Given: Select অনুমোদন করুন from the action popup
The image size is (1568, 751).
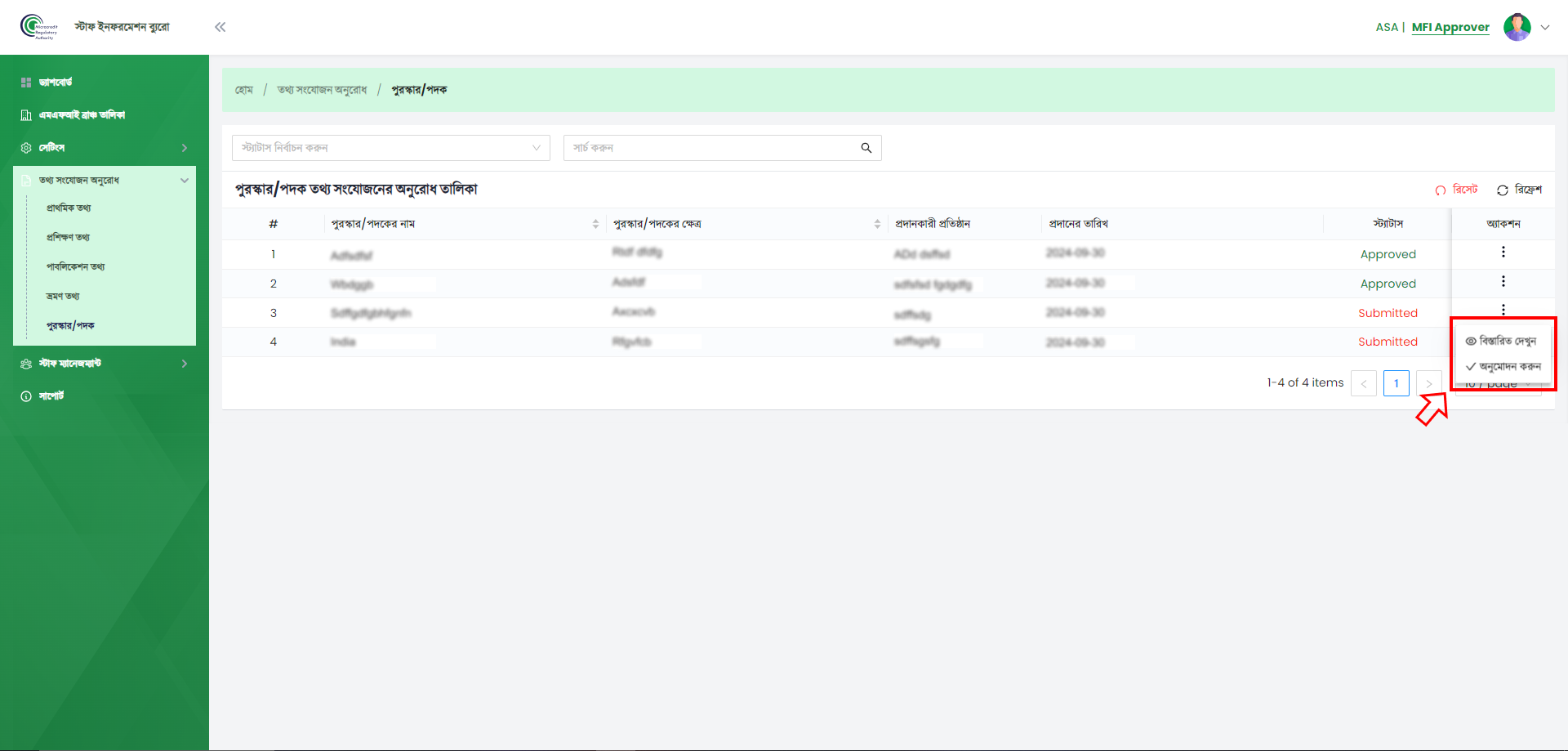Looking at the screenshot, I should pos(1503,367).
